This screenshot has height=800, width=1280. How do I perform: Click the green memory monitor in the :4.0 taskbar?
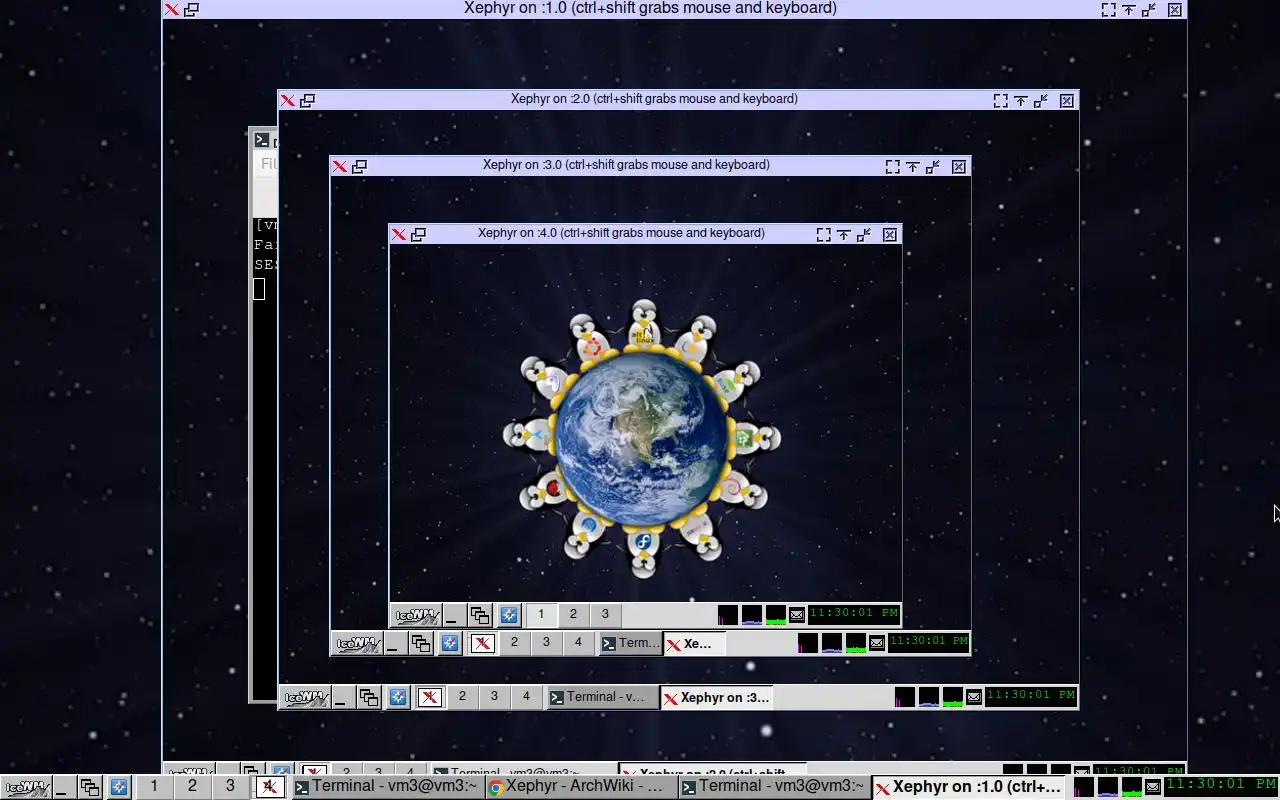point(776,615)
